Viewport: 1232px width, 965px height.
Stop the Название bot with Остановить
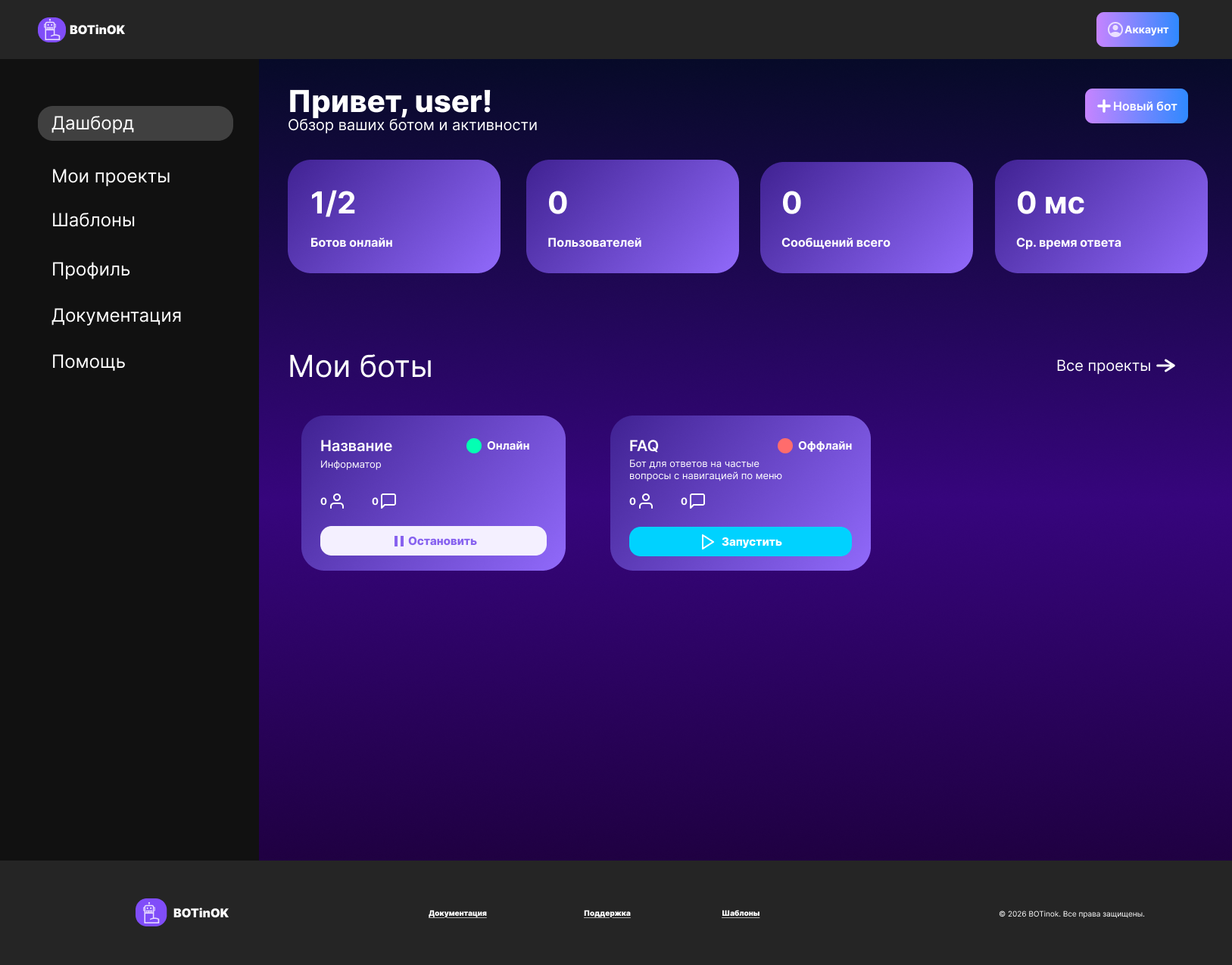click(433, 541)
